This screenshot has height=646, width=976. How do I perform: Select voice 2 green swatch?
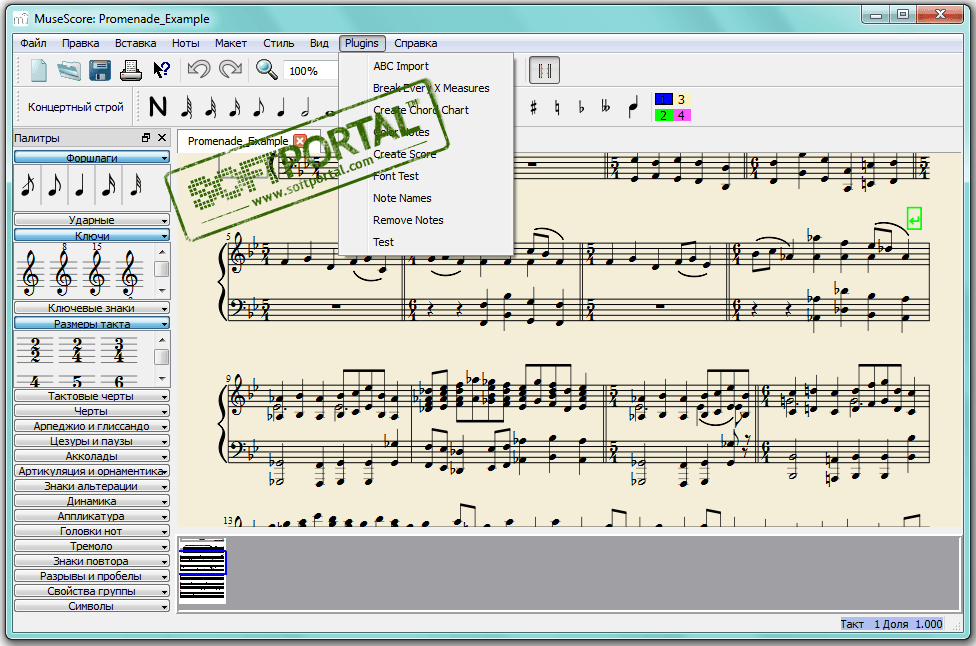[x=664, y=115]
